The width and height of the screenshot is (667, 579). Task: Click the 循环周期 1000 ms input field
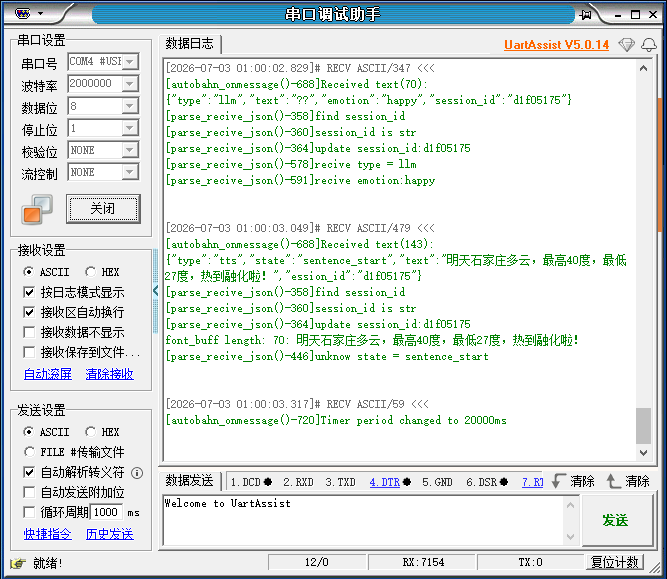[106, 512]
